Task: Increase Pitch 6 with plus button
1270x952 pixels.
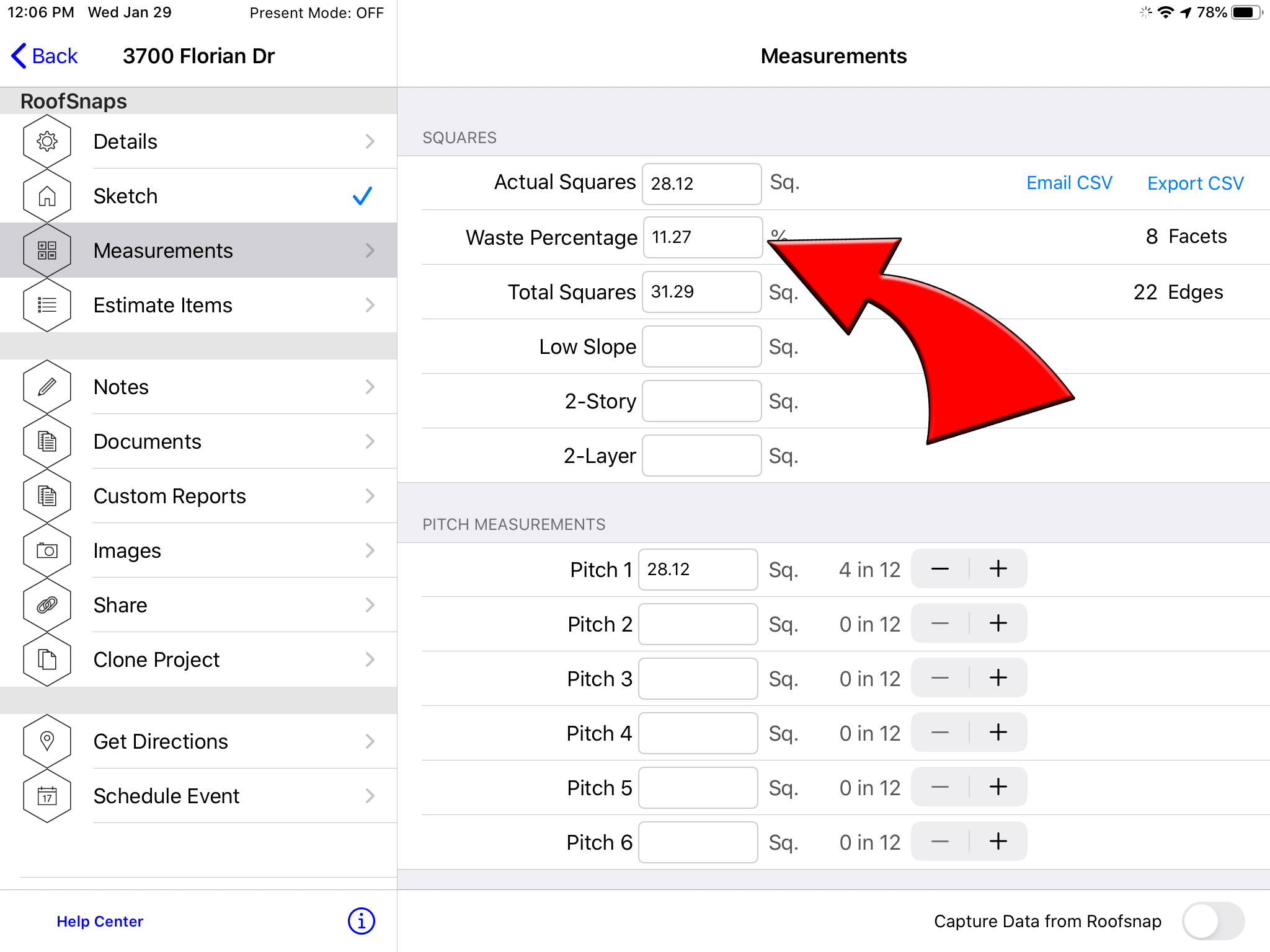Action: 998,841
